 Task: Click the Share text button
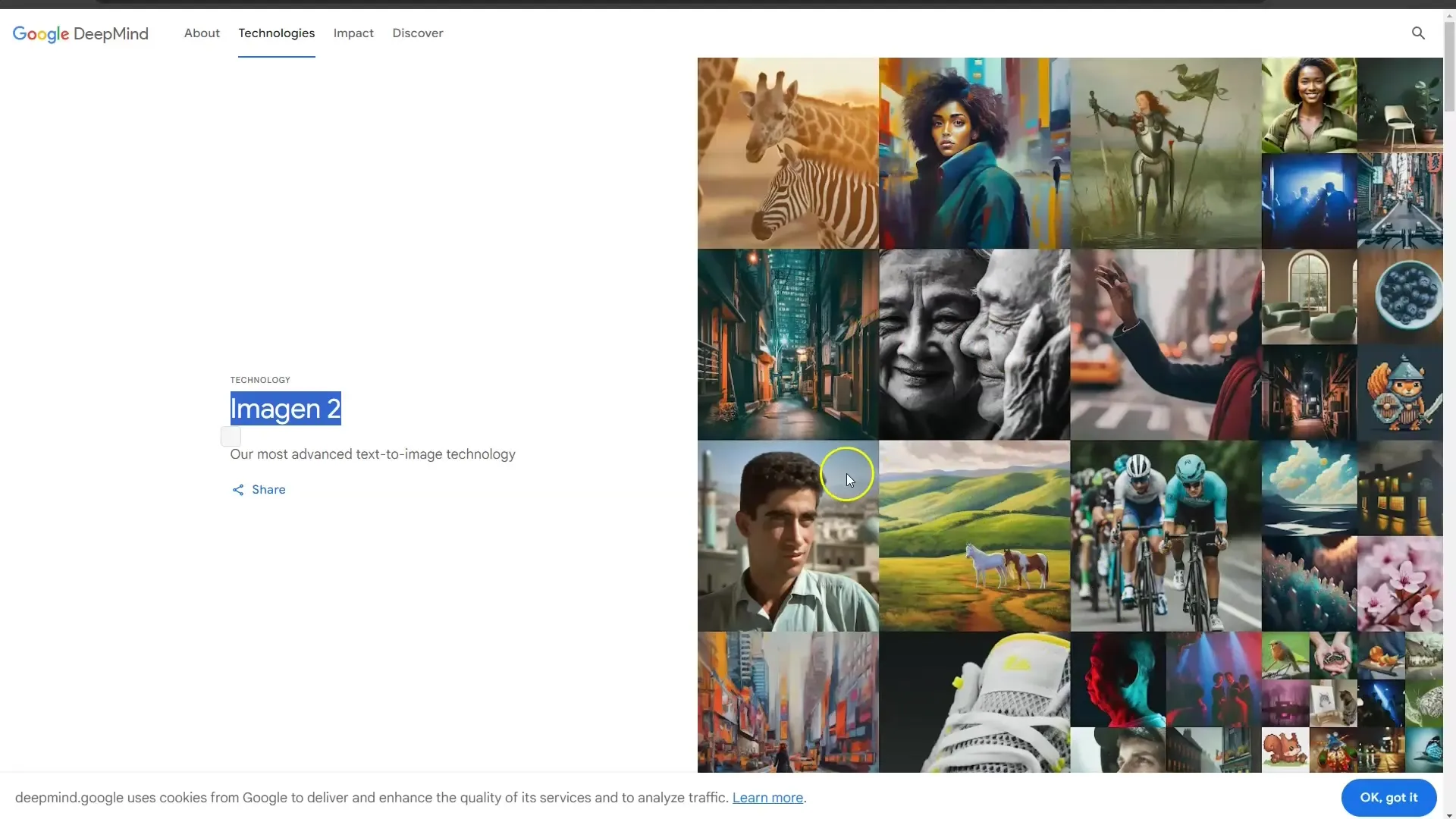[269, 489]
